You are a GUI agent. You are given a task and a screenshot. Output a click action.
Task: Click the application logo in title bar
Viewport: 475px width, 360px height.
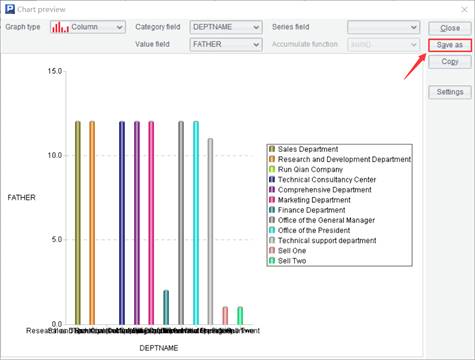pos(10,9)
